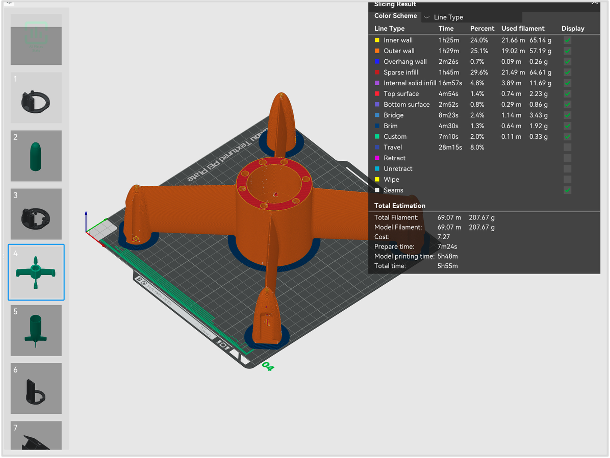
Task: Click the green 04 plate label in viewport
Action: 268,366
